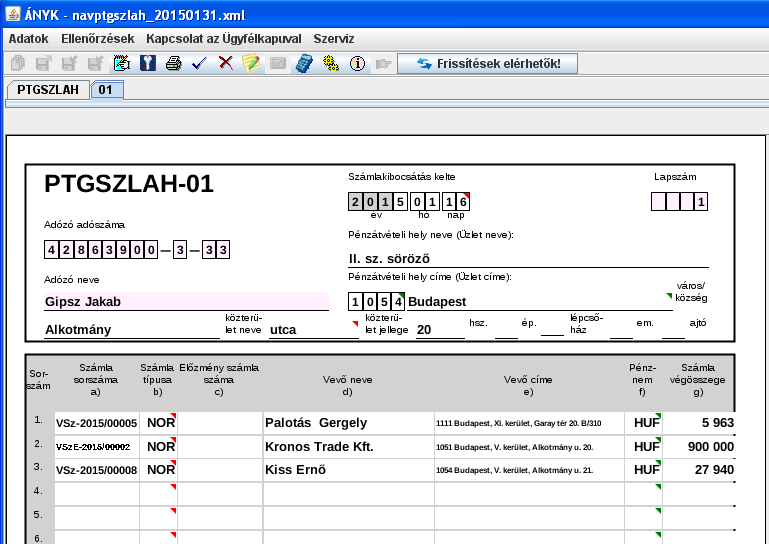Click address cell '1111 Budapest, XI. kerület, Garay tér'
Screen dimensions: 769x544
click(529, 423)
